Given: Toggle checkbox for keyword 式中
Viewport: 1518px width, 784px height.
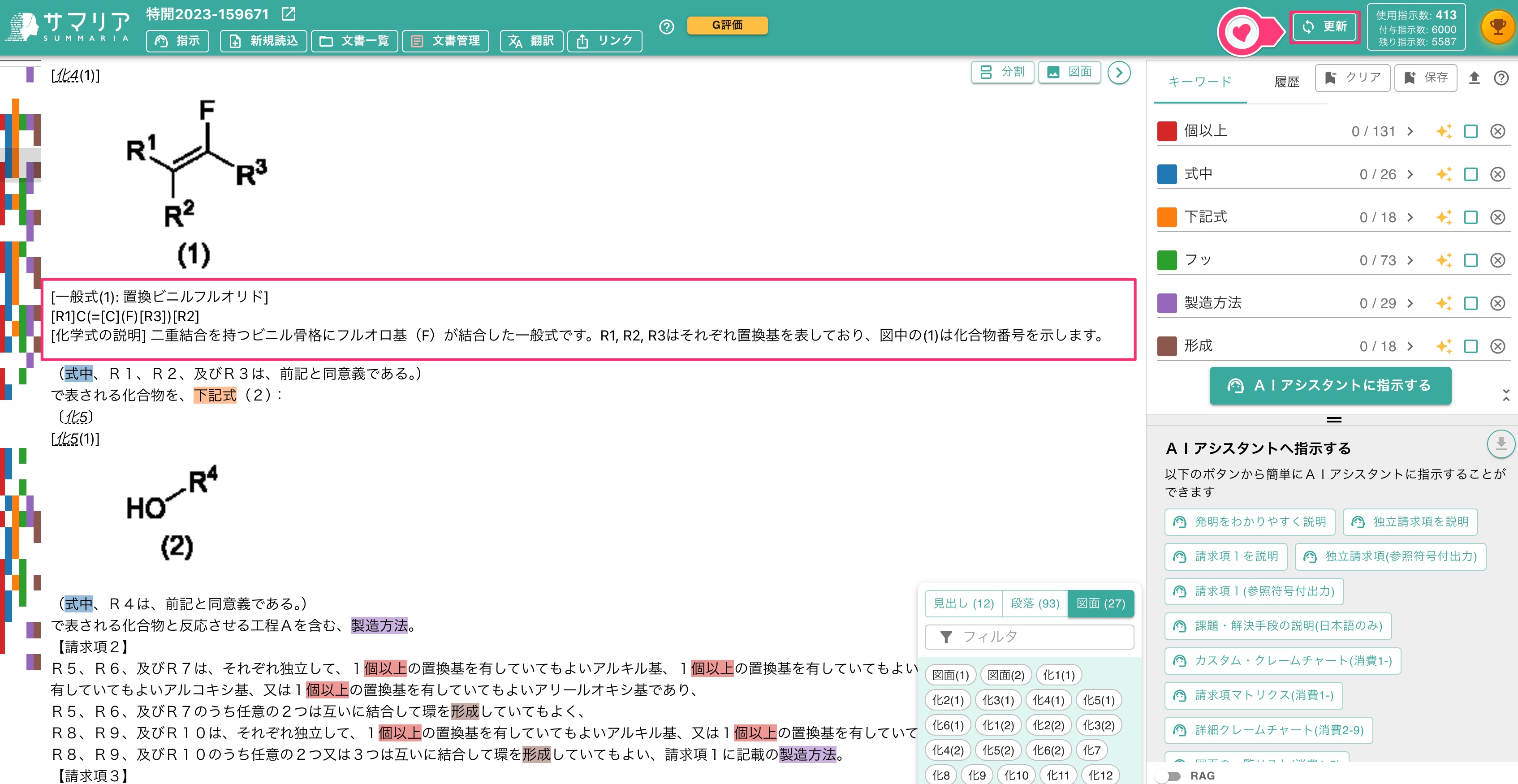Looking at the screenshot, I should (x=1470, y=174).
